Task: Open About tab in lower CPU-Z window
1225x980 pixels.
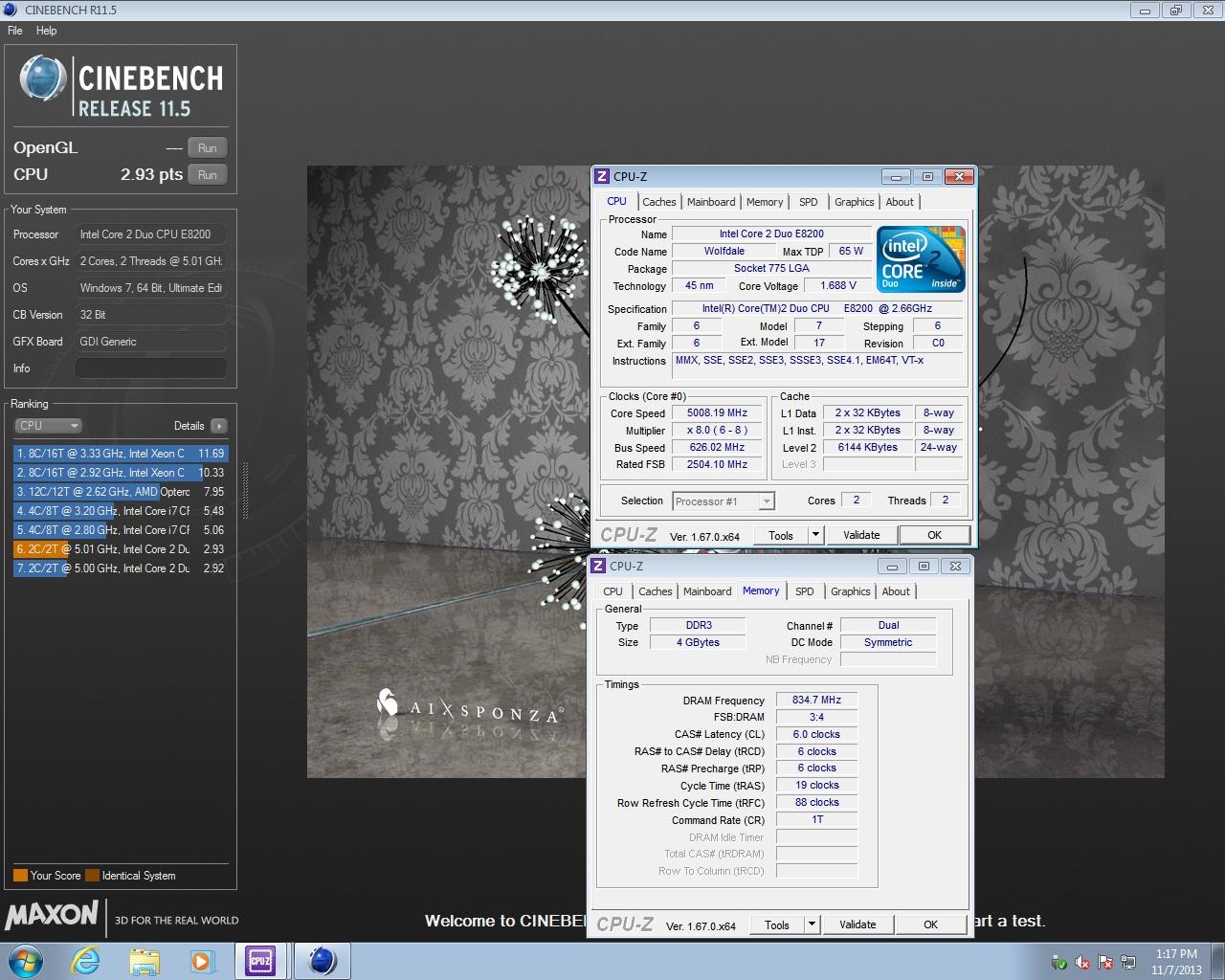Action: coord(896,591)
